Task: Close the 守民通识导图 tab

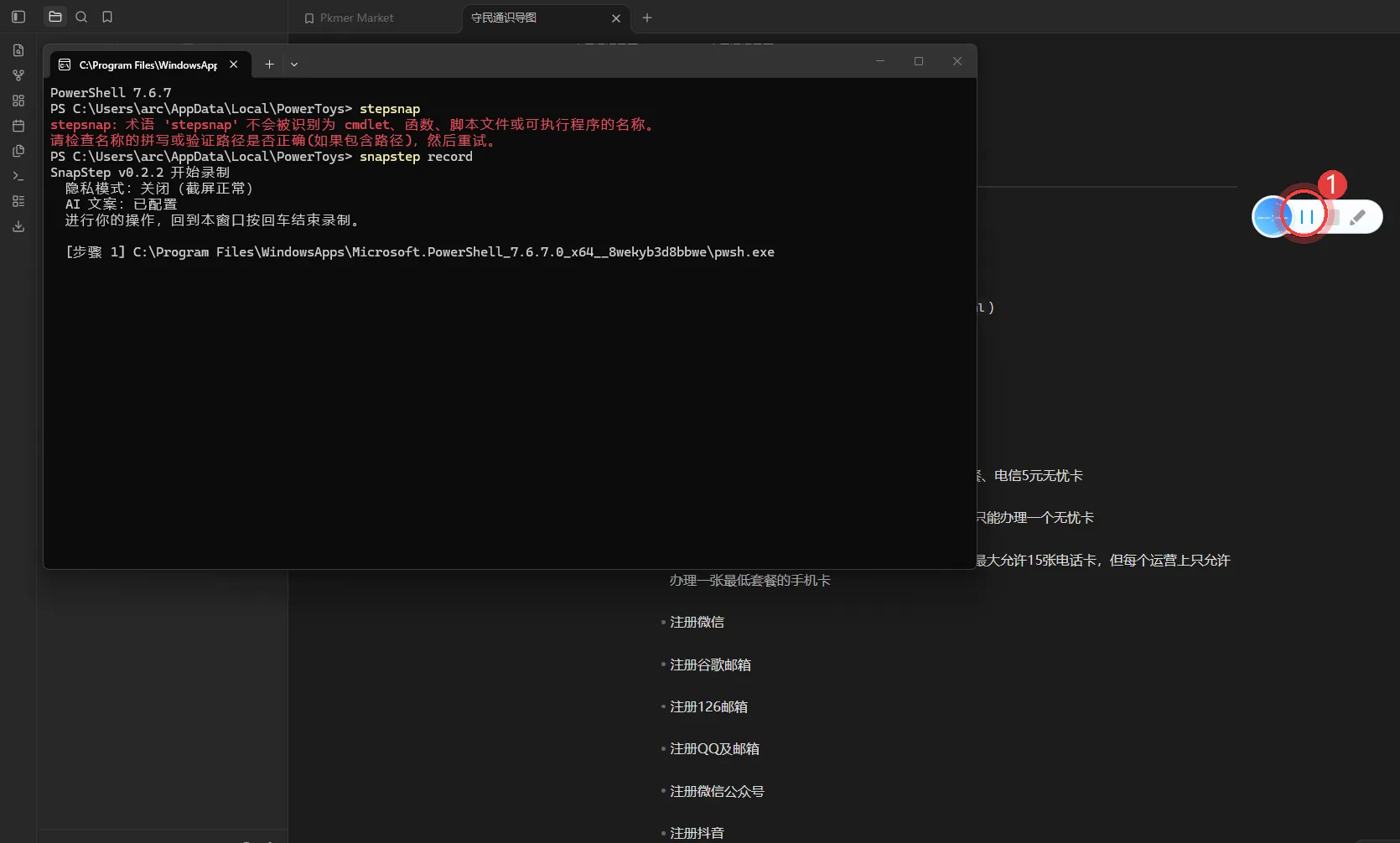Action: point(616,18)
